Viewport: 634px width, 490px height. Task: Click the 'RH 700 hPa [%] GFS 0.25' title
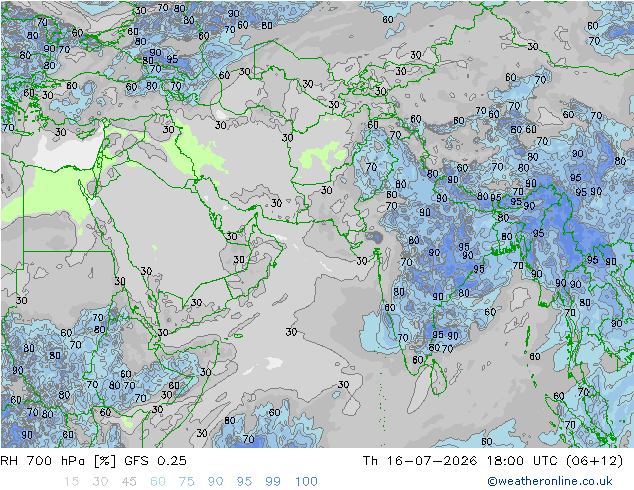coord(93,461)
